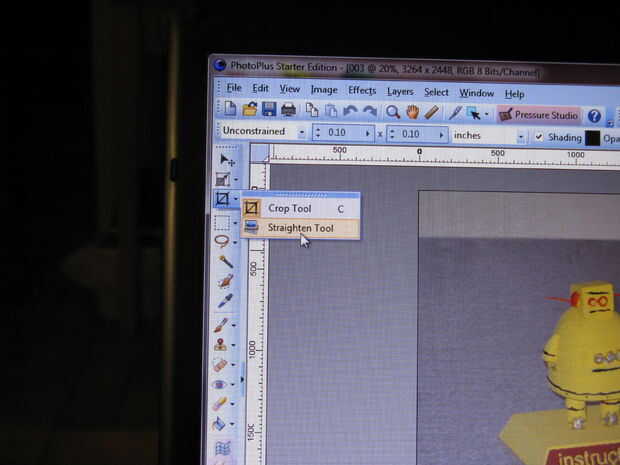The width and height of the screenshot is (620, 465).
Task: Choose Straighten Tool in flyout
Action: pos(301,228)
